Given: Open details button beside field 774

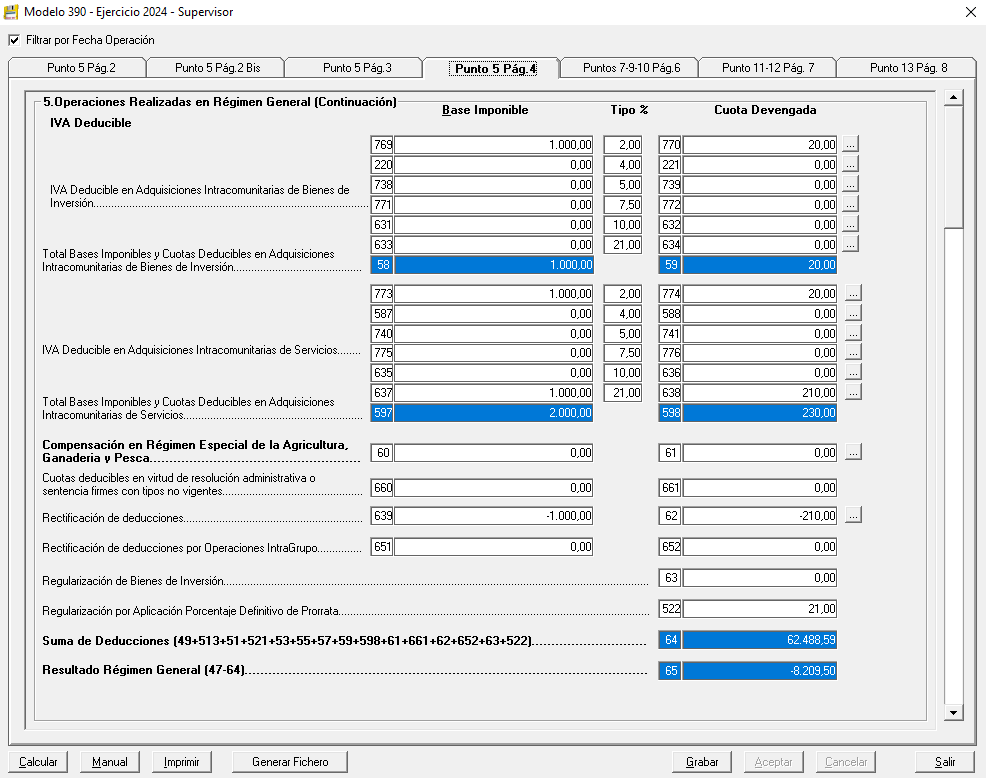Looking at the screenshot, I should tap(853, 293).
